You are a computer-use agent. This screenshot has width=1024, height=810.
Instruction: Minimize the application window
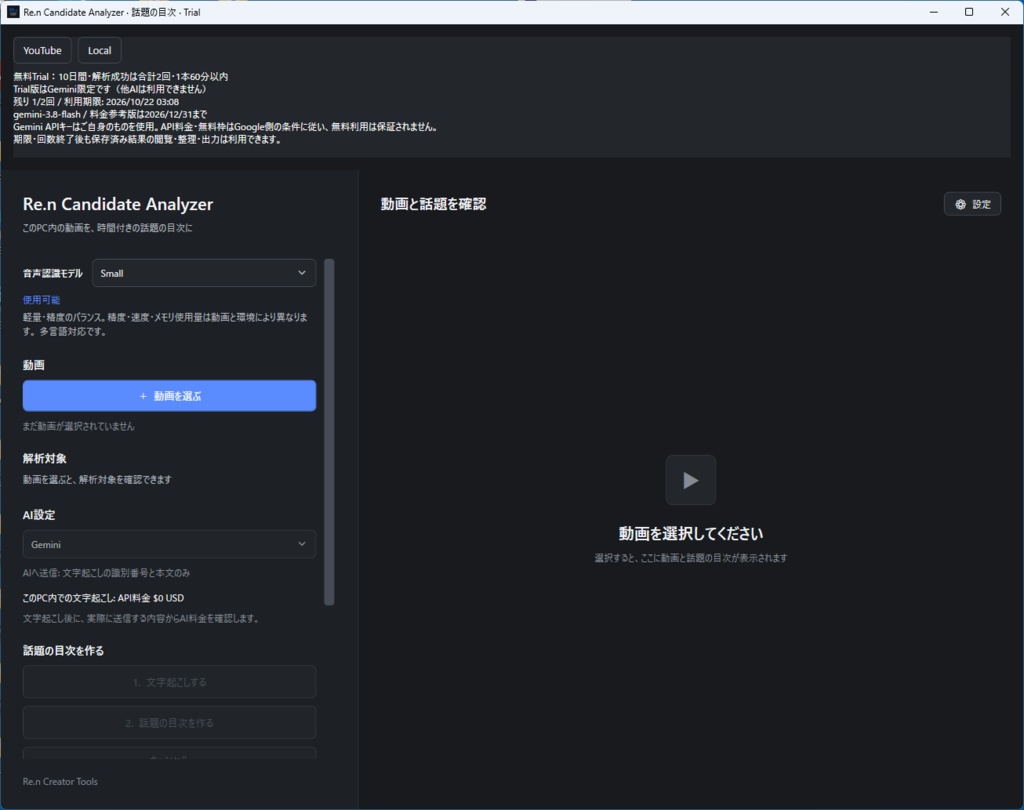tap(934, 12)
